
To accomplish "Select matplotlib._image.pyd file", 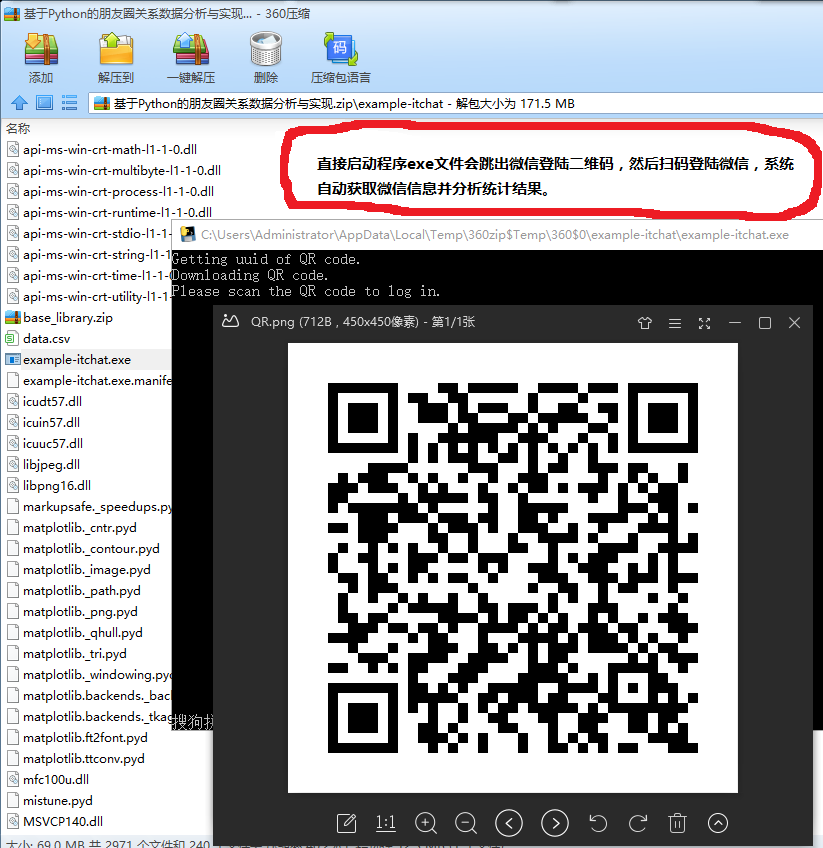I will [x=87, y=569].
